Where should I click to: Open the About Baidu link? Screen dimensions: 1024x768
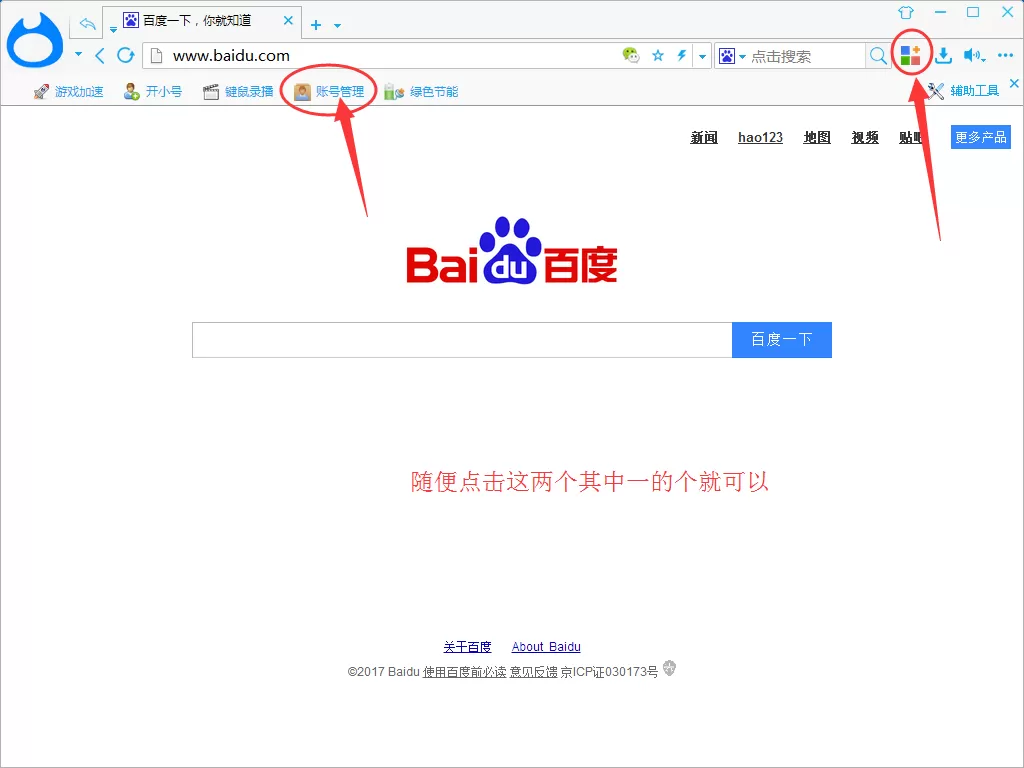coord(546,647)
